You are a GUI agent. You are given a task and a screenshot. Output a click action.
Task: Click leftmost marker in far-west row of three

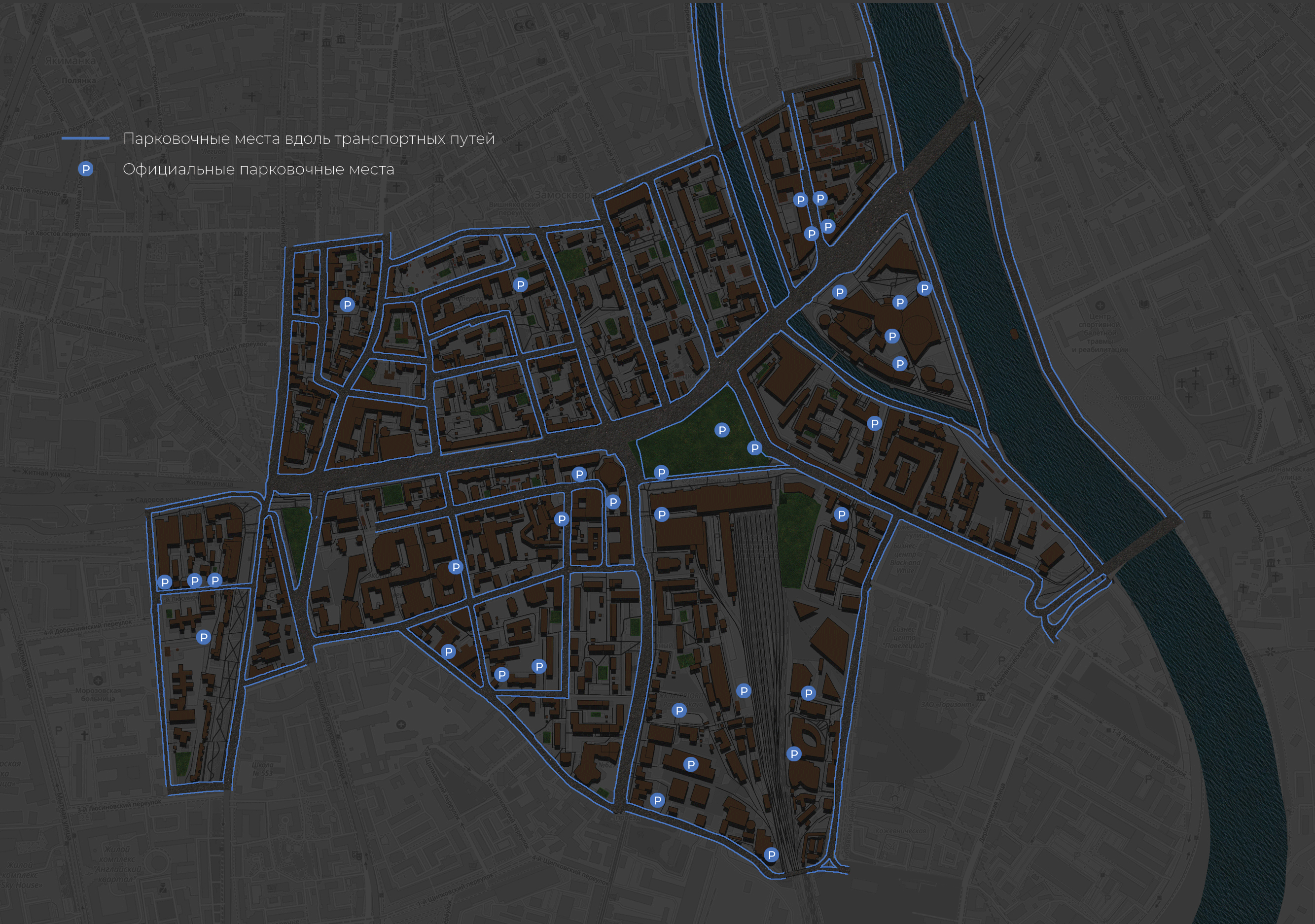165,582
